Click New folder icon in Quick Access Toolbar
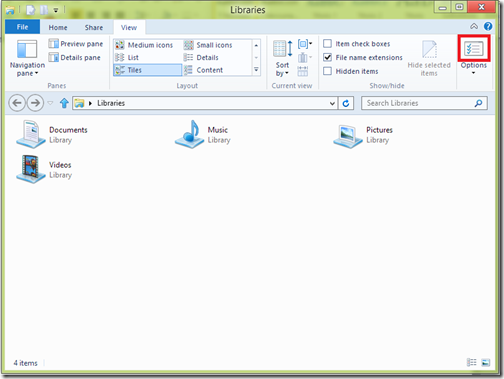 coord(44,10)
